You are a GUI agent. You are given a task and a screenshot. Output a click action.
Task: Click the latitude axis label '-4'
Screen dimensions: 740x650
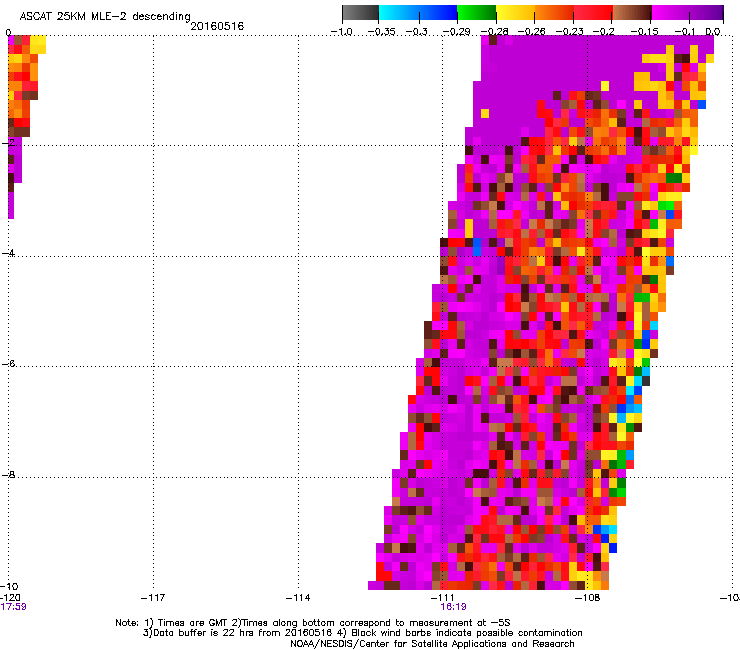(8, 253)
